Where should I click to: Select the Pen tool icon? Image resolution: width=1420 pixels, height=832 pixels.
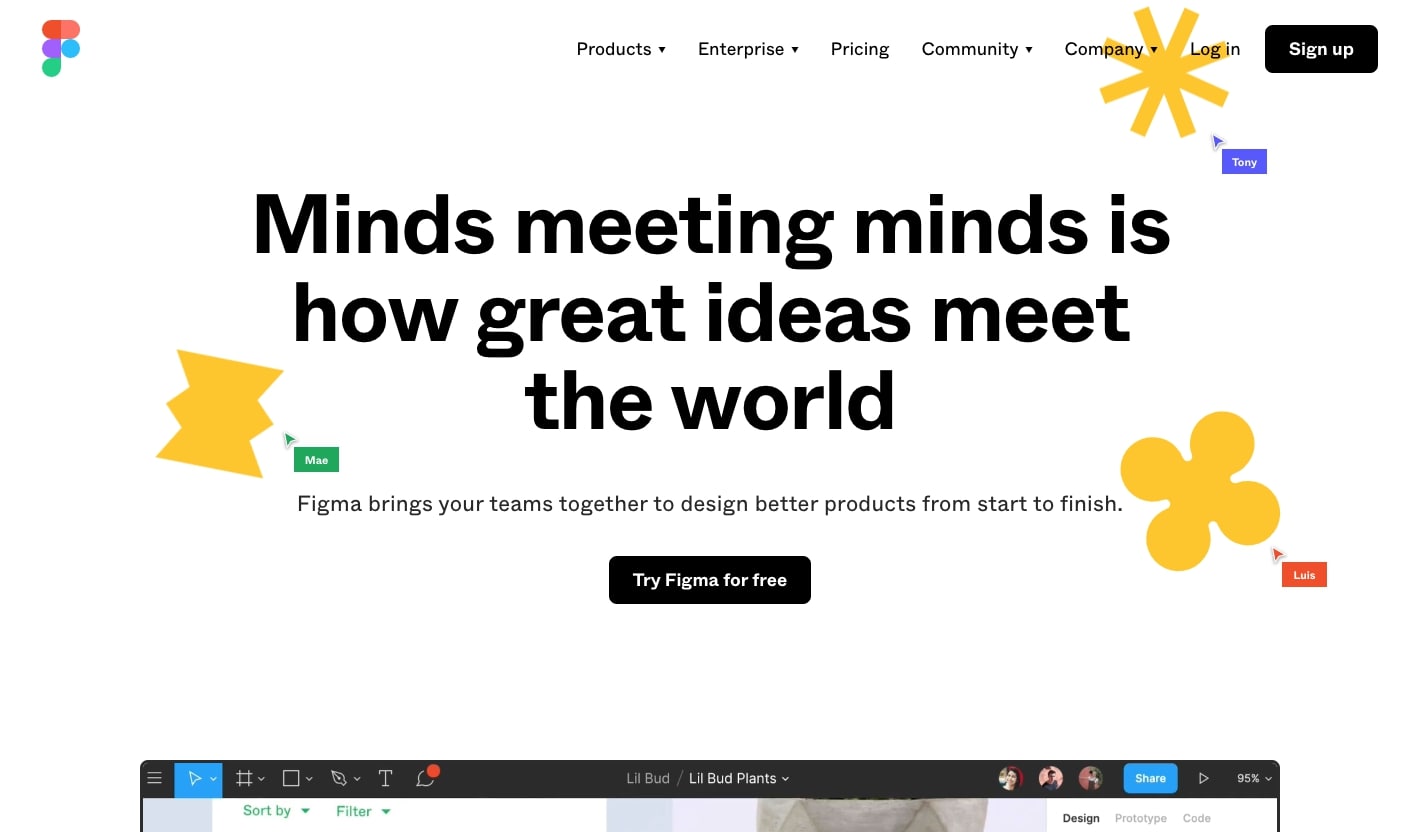tap(339, 778)
